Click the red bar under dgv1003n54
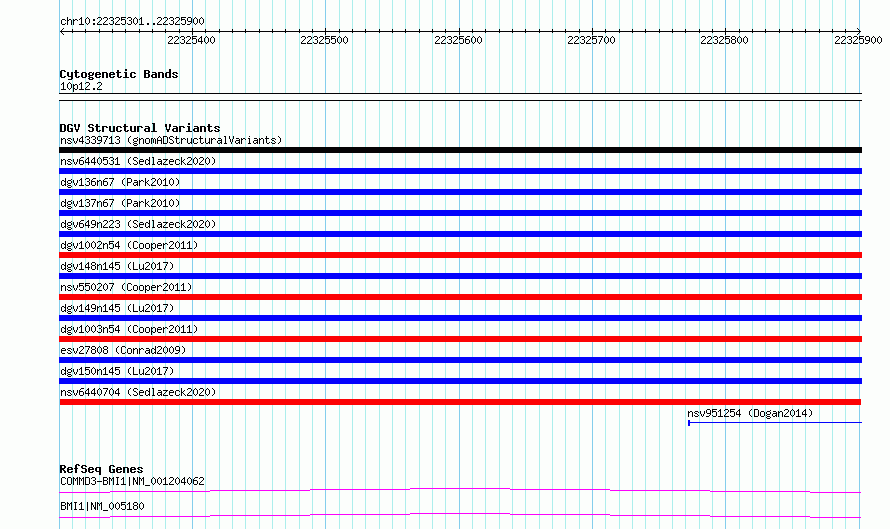 point(460,339)
